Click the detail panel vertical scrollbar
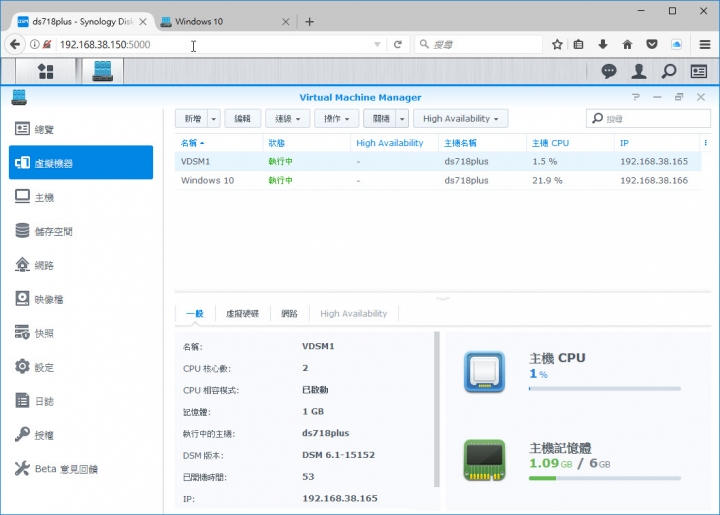This screenshot has height=515, width=720. pyautogui.click(x=437, y=409)
